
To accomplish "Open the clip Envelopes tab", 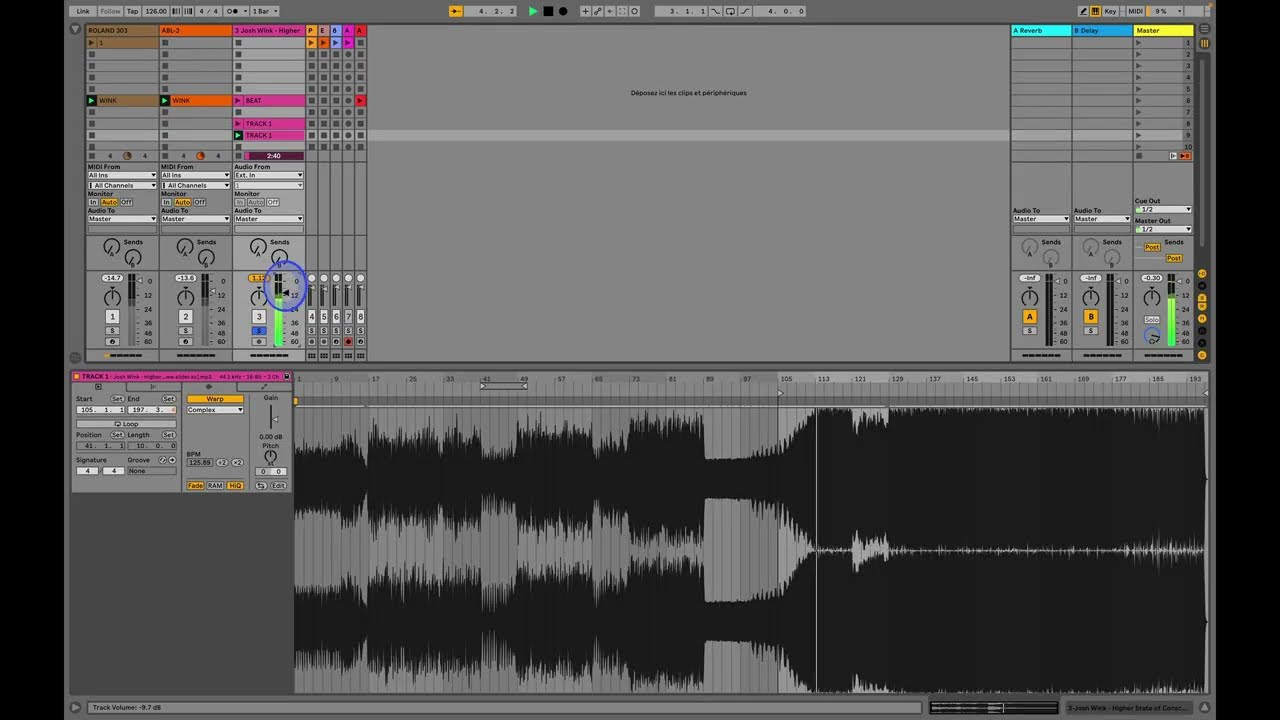I will pos(264,387).
